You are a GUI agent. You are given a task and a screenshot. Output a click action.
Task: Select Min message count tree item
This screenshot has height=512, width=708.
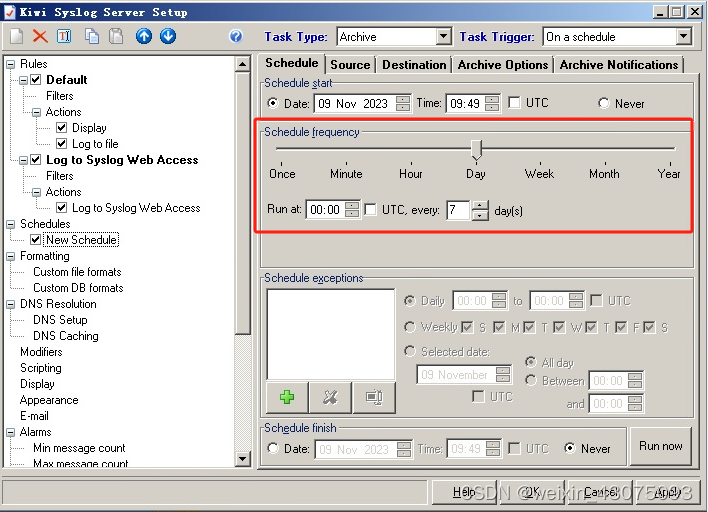[79, 448]
